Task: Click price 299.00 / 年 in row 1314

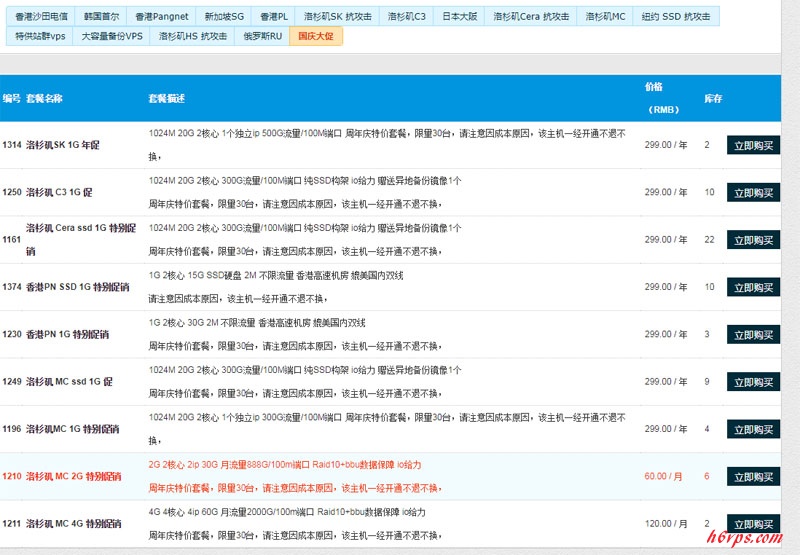Action: pos(666,145)
